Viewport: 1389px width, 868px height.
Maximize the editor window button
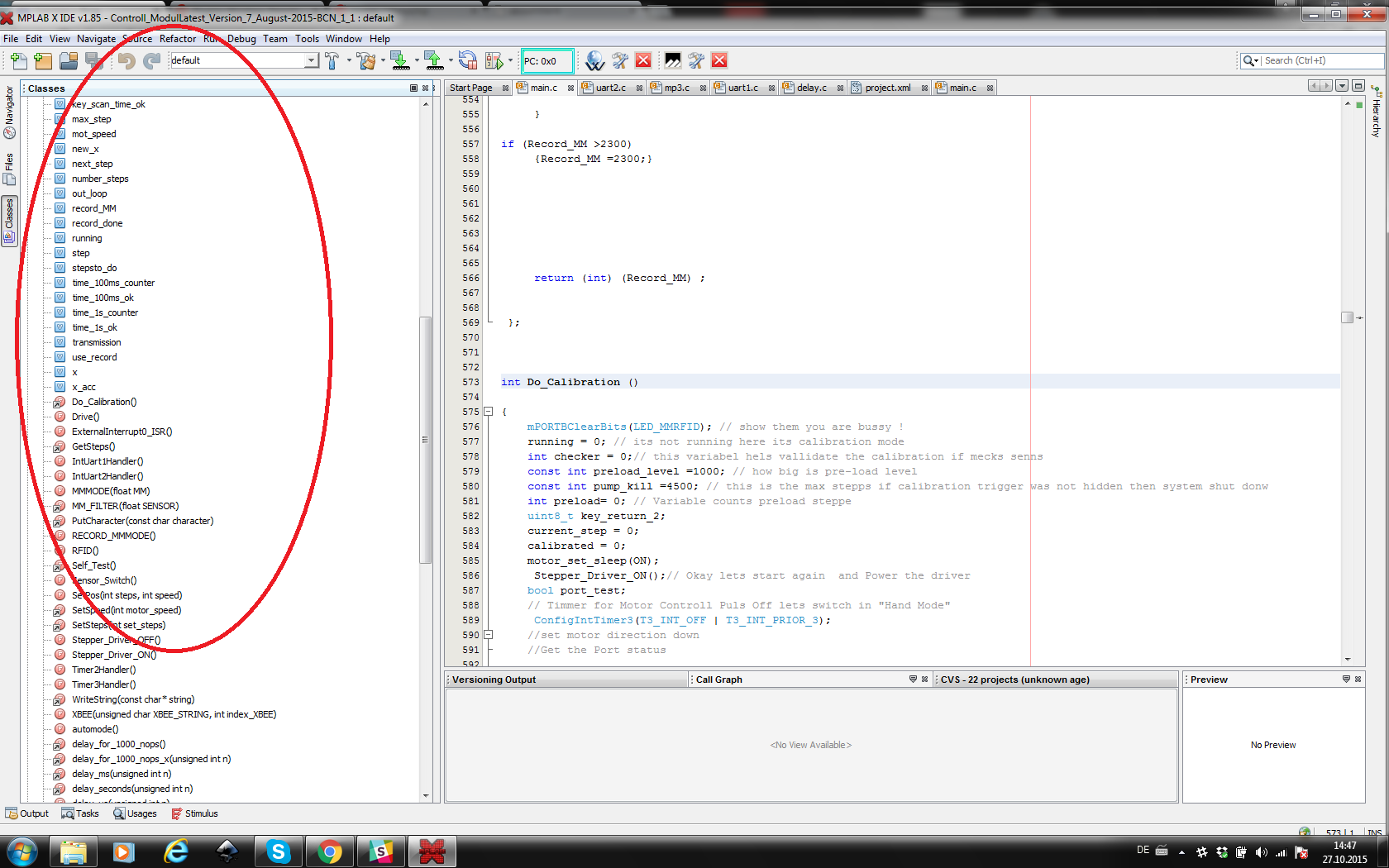coord(1358,86)
